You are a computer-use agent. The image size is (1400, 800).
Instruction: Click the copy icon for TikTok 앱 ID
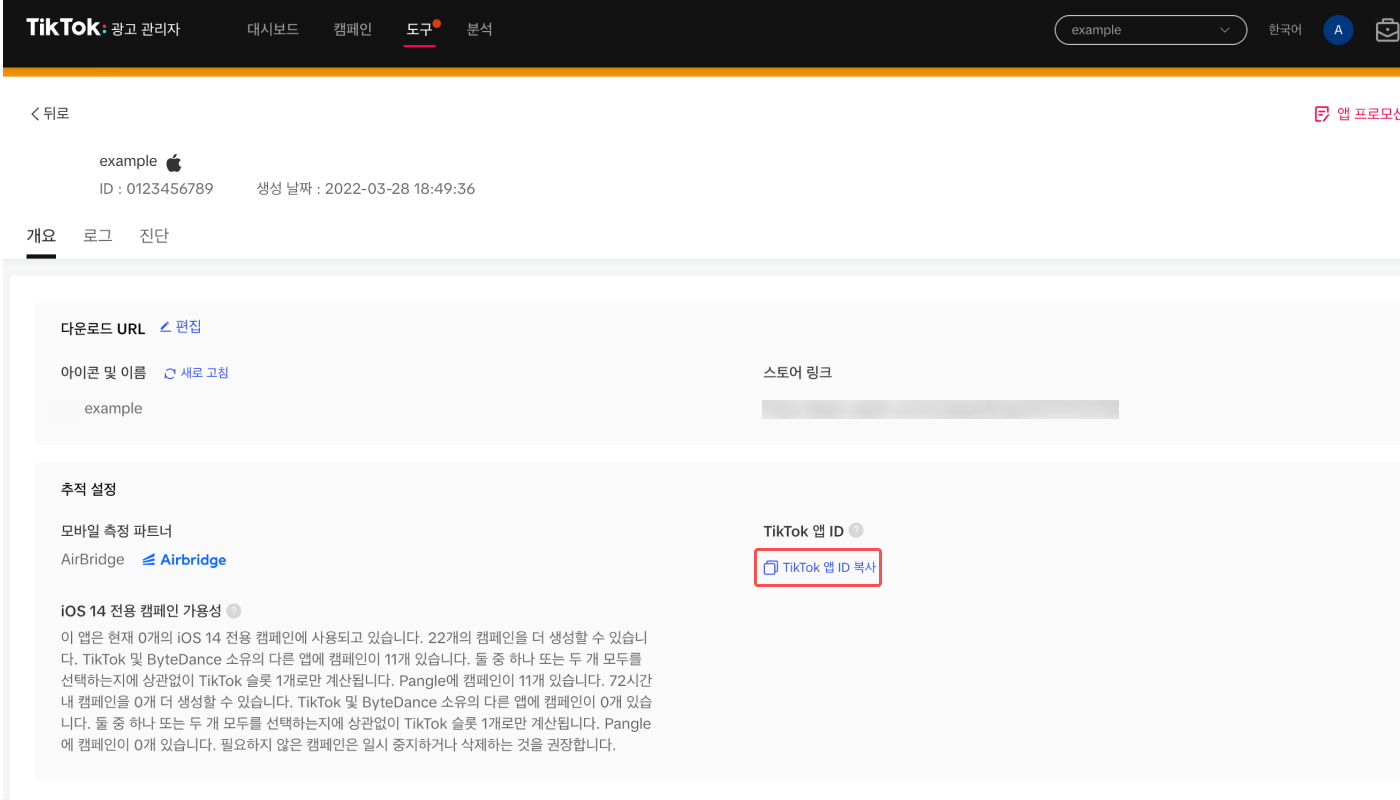point(770,568)
